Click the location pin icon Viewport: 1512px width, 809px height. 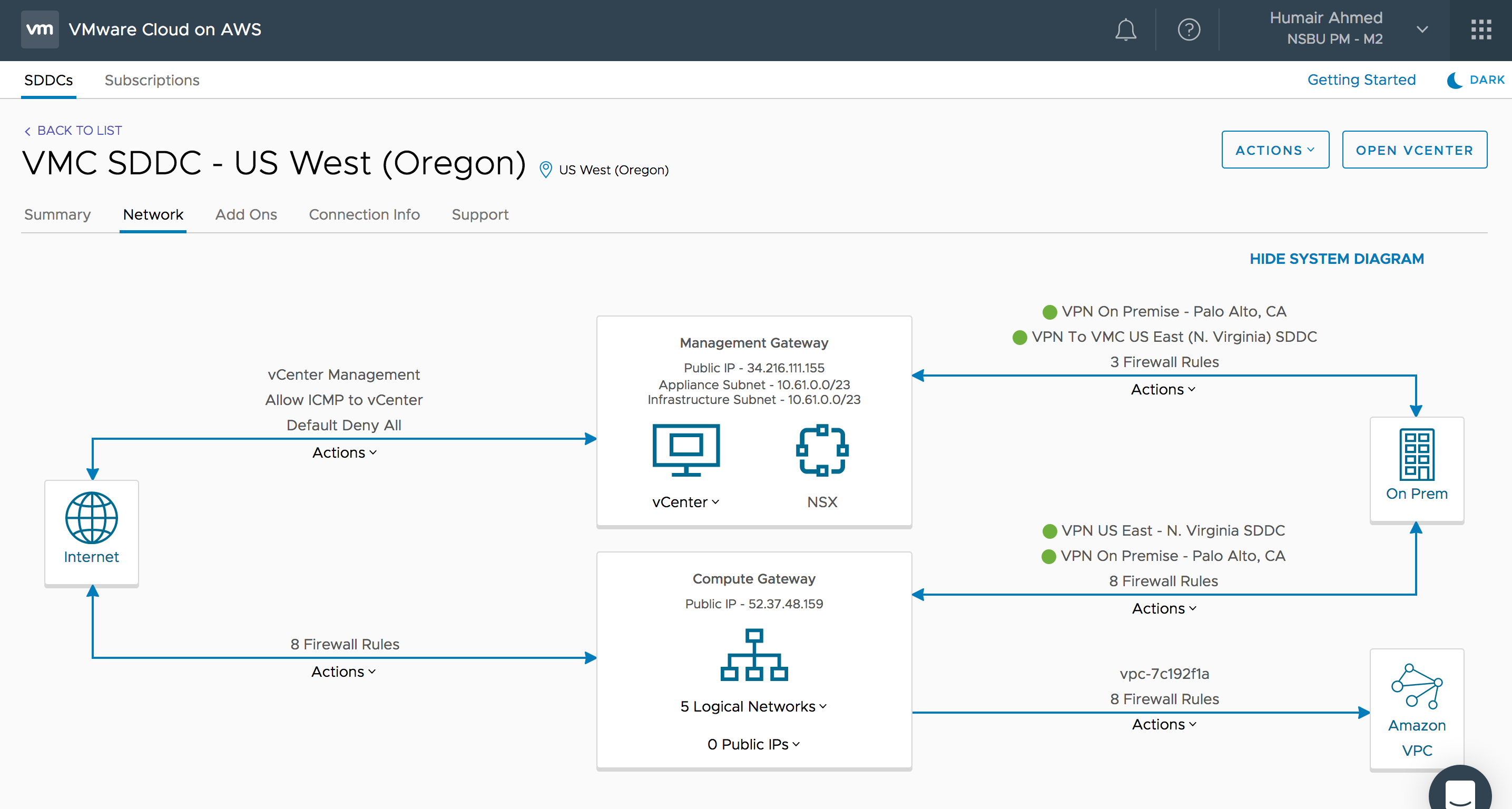545,170
